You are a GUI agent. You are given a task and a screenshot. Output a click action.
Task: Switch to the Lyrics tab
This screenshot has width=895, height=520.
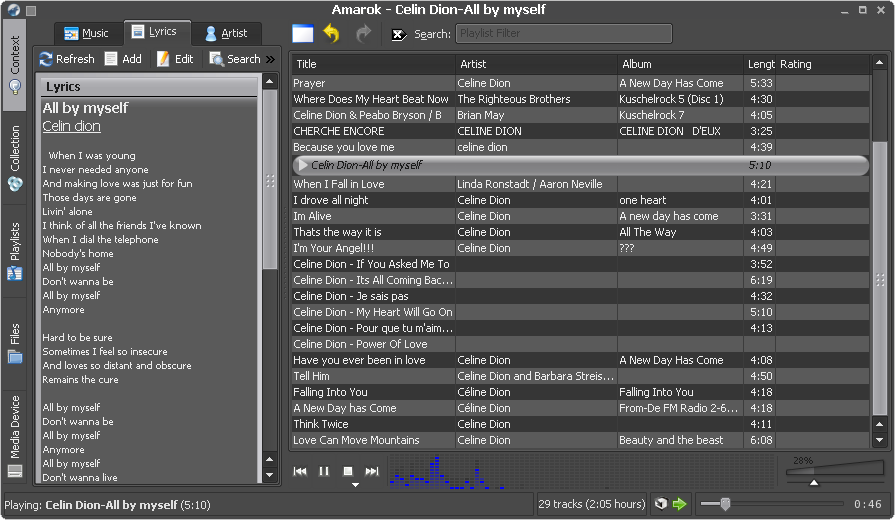pyautogui.click(x=155, y=32)
